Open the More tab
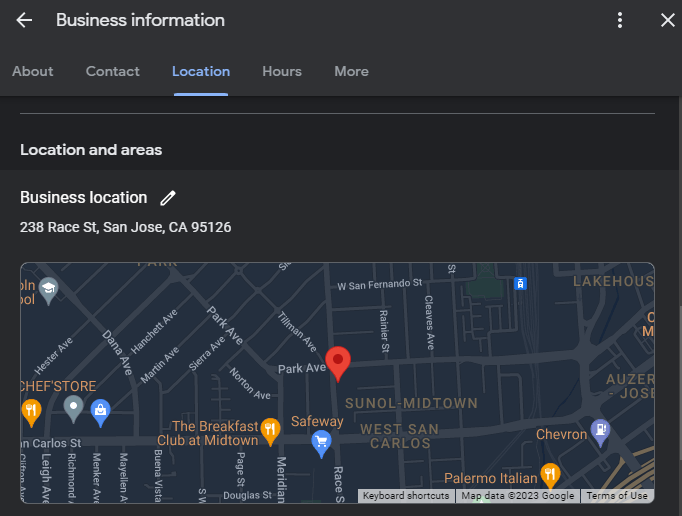The image size is (682, 516). point(351,71)
